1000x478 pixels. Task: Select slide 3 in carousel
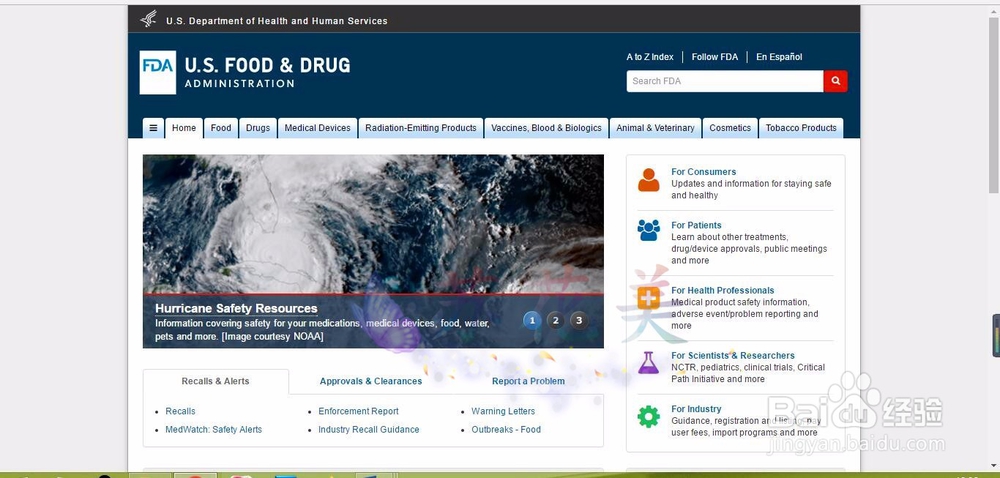tap(579, 320)
